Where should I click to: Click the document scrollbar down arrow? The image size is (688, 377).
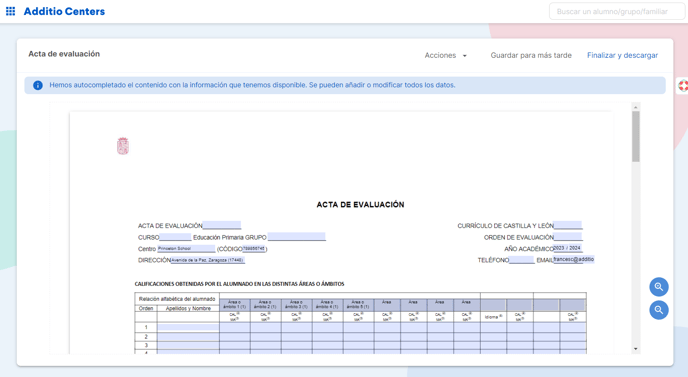635,349
